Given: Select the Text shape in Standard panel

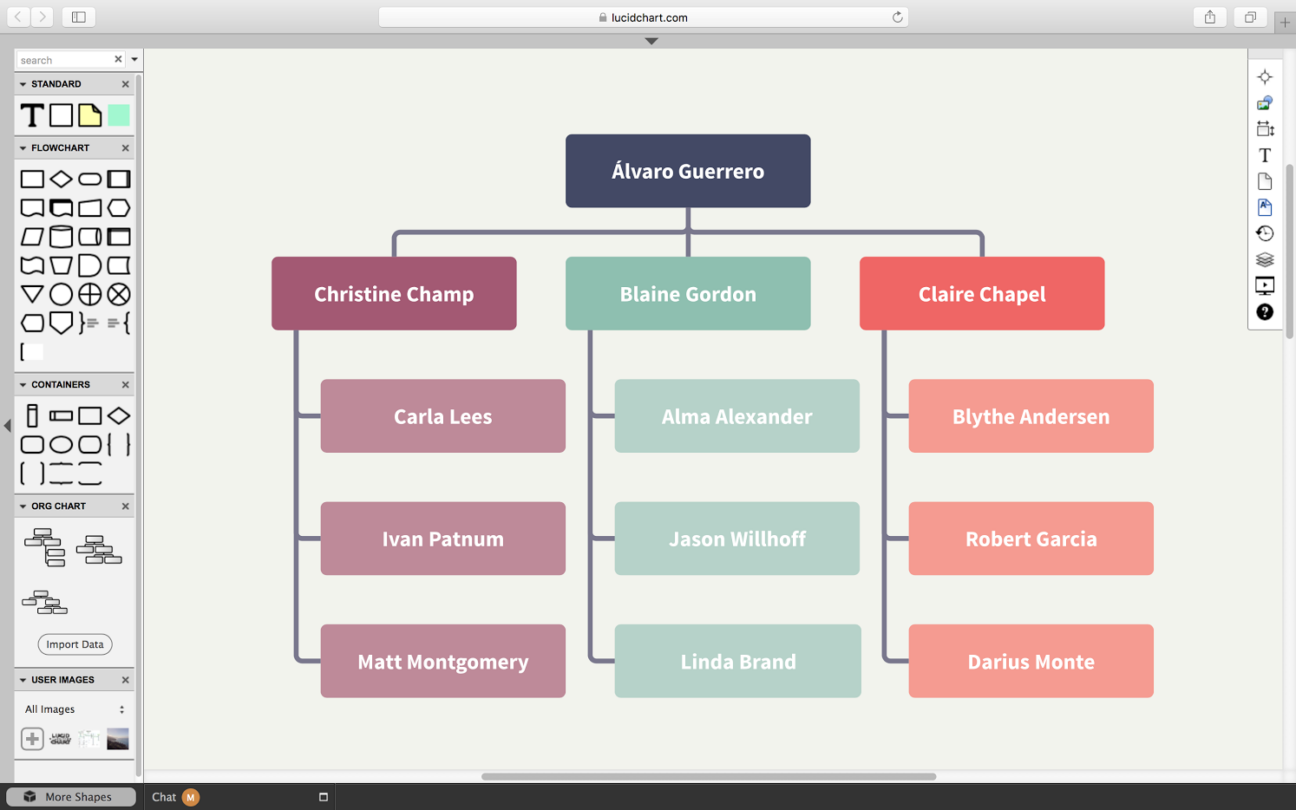Looking at the screenshot, I should point(32,115).
